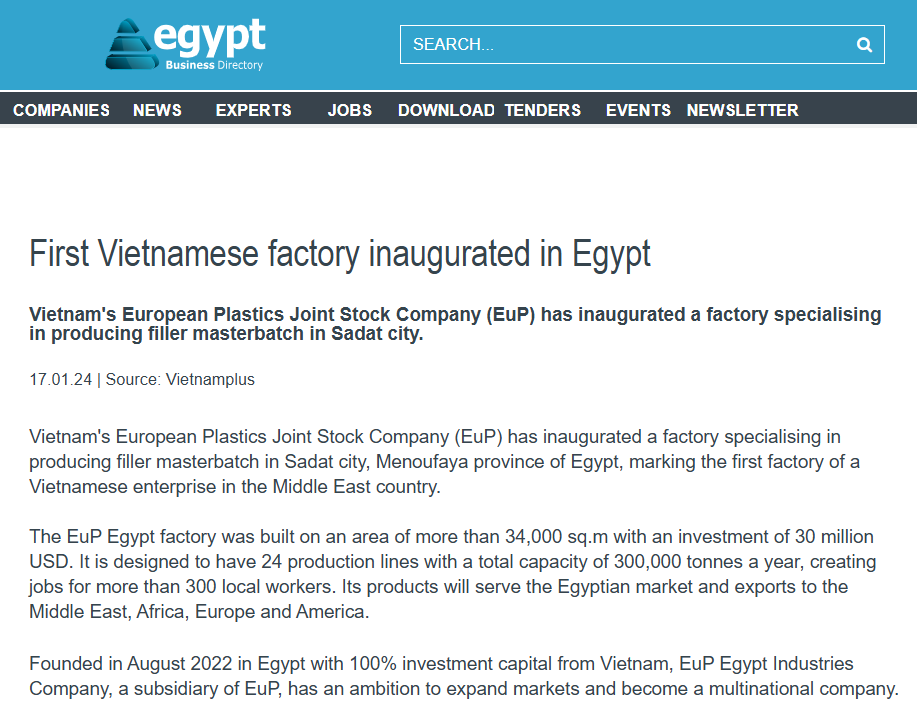Click the 'Business Directory' tagline under the logo
Viewport: 917px width, 716px height.
[x=213, y=62]
